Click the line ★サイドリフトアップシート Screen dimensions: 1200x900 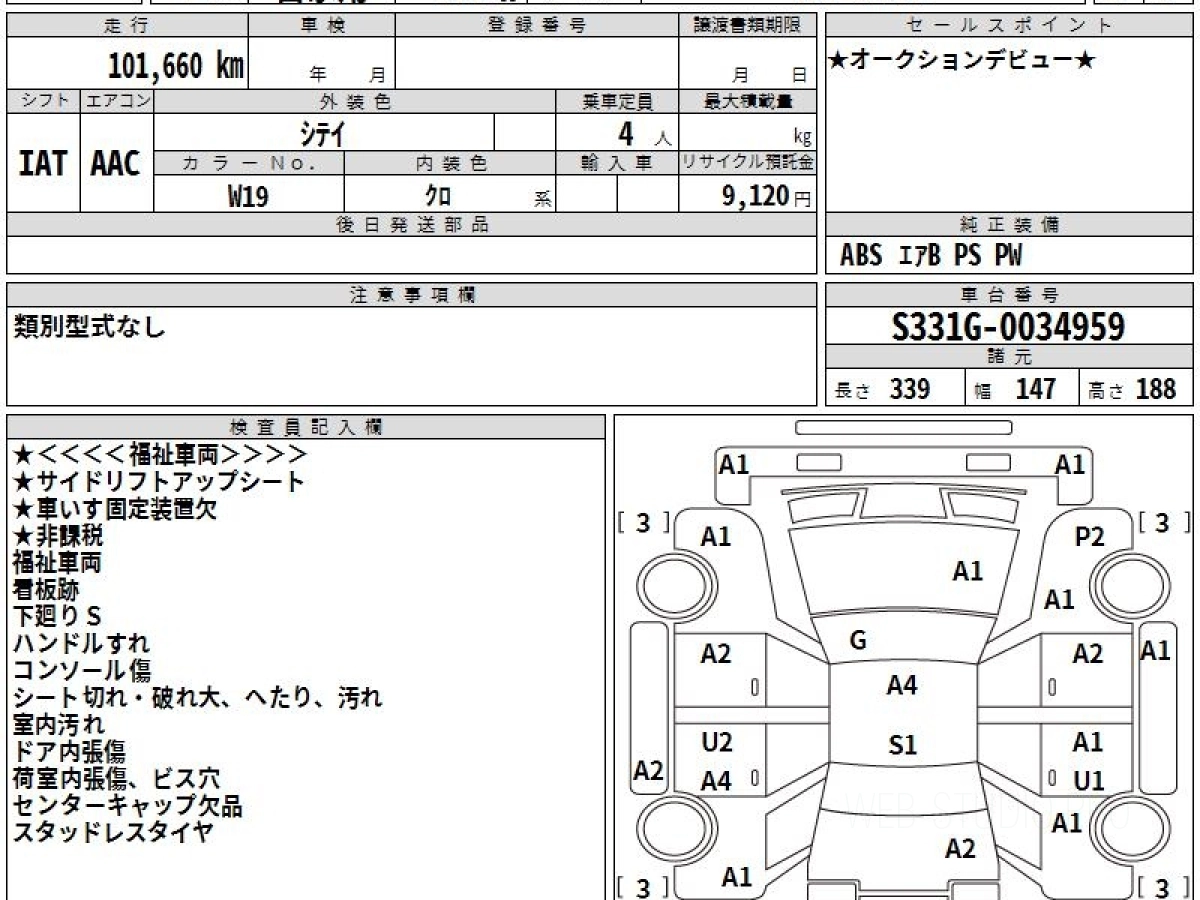coord(159,481)
